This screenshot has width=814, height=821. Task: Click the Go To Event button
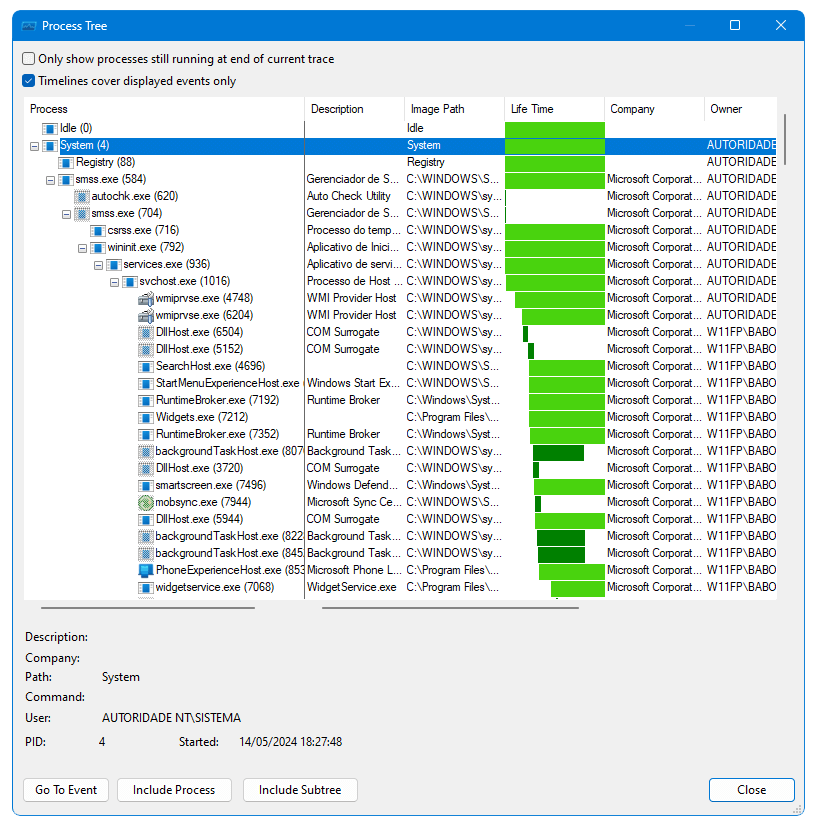pyautogui.click(x=66, y=790)
